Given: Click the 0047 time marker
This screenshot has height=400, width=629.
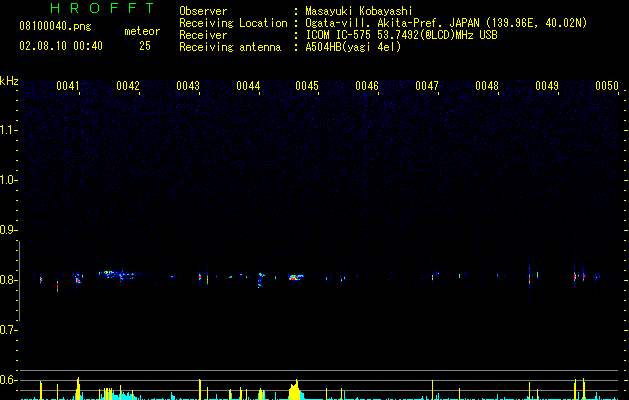Looking at the screenshot, I should (x=427, y=86).
